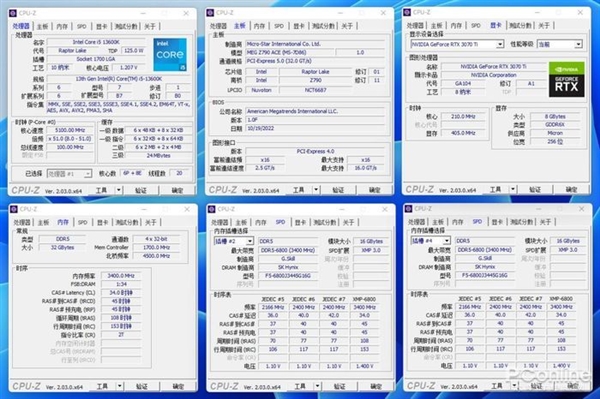The width and height of the screenshot is (600, 399).
Task: Click CPU-Z app icon in mainboard window title
Action: tap(210, 13)
